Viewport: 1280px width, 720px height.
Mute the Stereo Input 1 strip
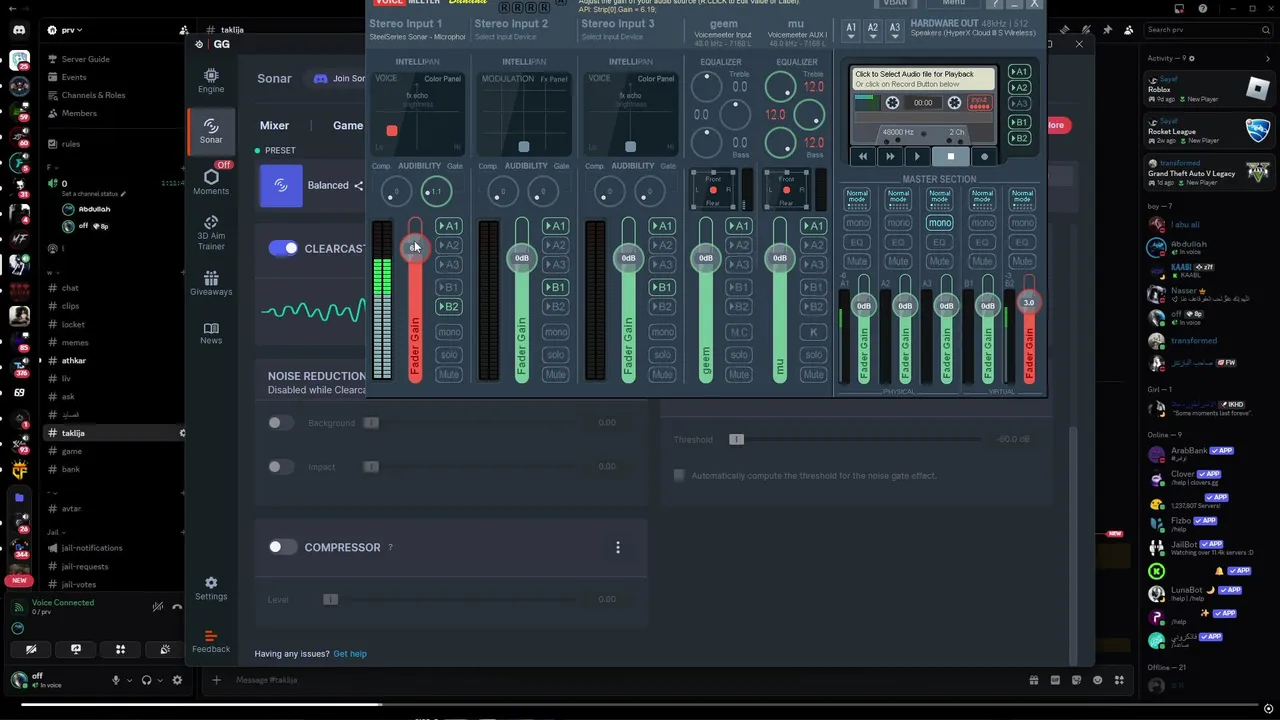tap(448, 375)
